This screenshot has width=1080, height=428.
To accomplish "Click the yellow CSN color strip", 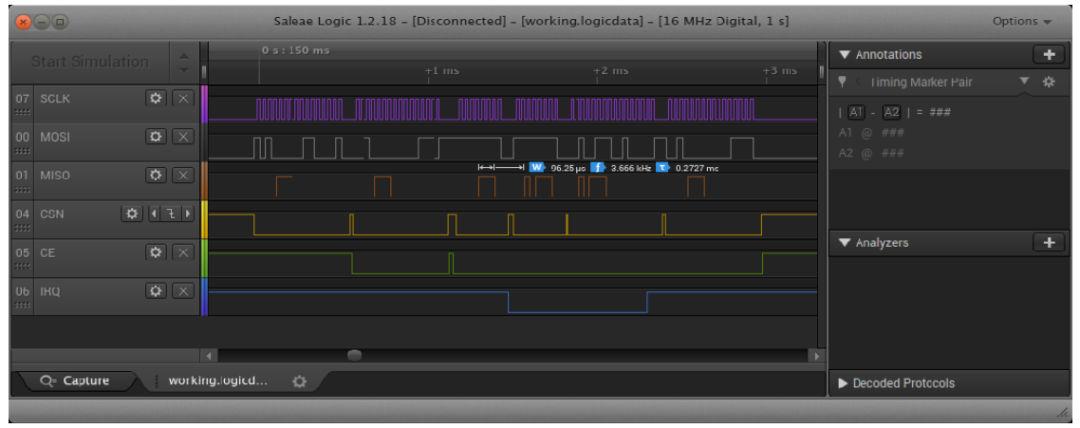I will (x=204, y=219).
